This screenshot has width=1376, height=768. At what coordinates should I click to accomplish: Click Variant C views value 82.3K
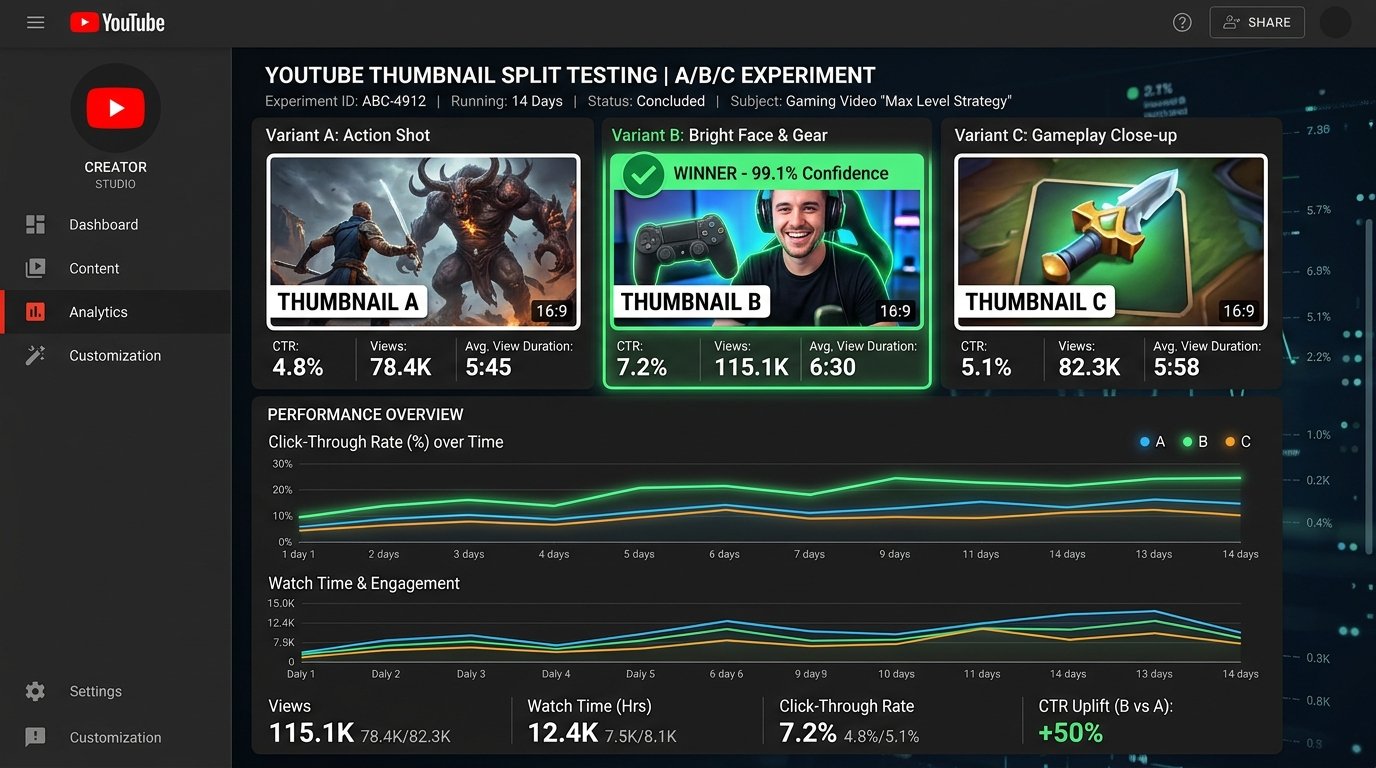coord(1089,367)
